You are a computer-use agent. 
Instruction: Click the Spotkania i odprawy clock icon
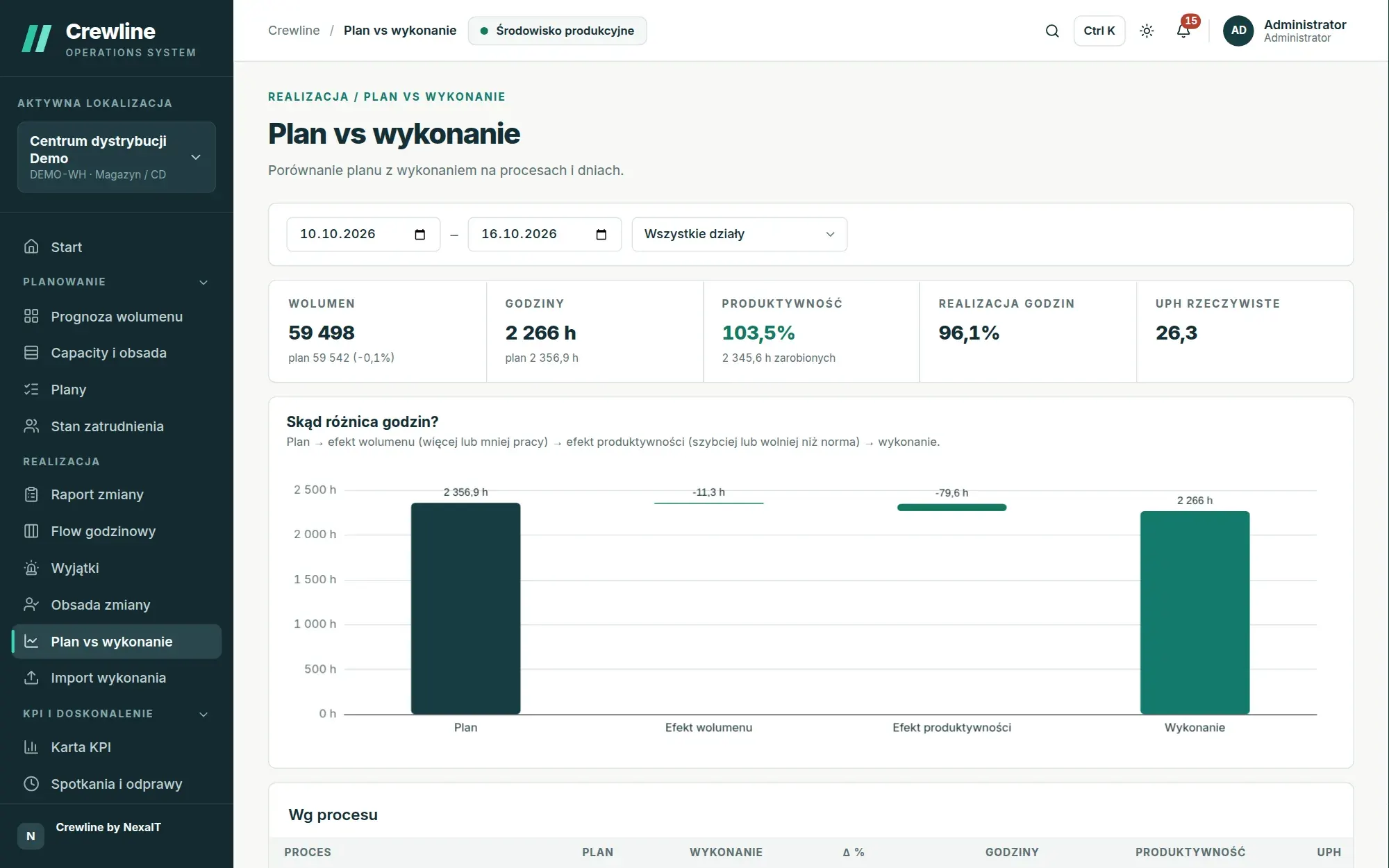(31, 784)
